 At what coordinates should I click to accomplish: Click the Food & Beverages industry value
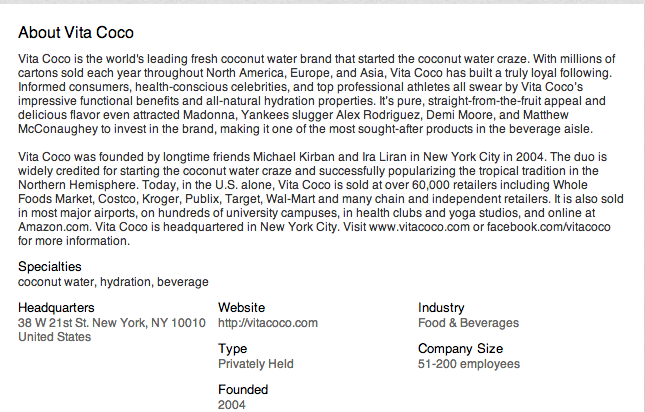(x=469, y=323)
